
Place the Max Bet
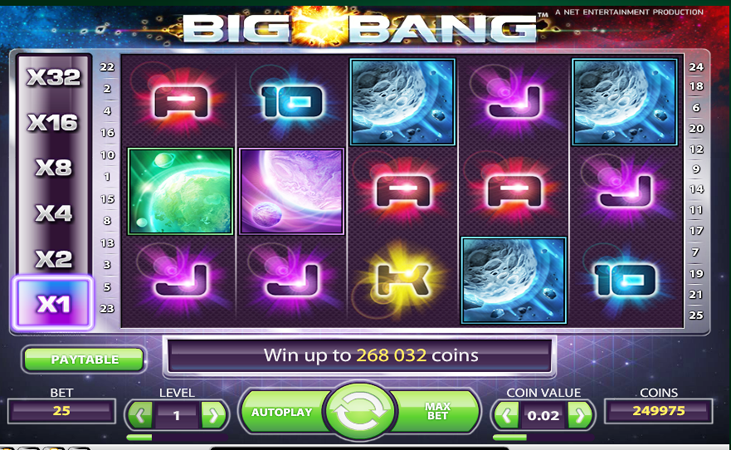pos(436,412)
